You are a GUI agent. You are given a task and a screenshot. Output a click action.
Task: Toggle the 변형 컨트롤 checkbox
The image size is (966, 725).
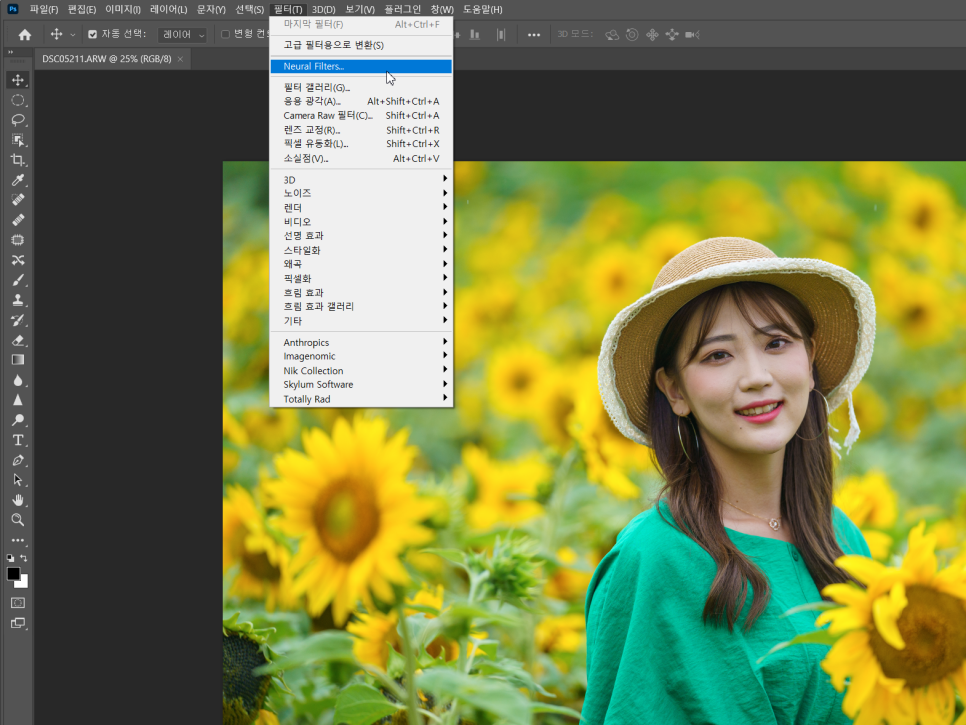pos(225,34)
